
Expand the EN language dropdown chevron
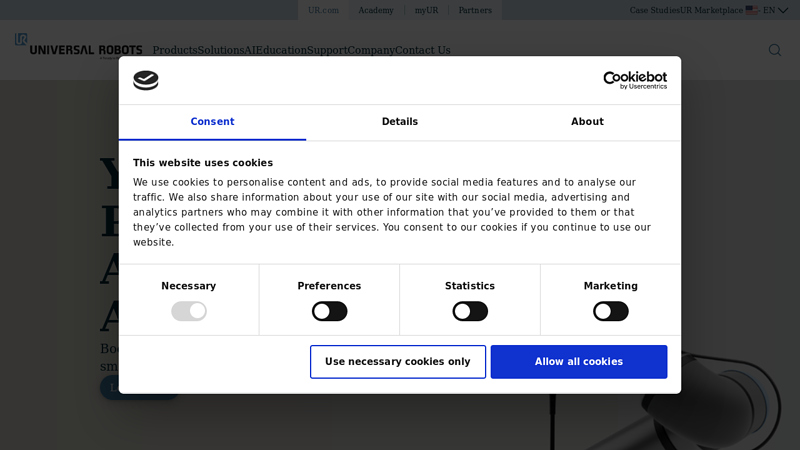pos(783,10)
